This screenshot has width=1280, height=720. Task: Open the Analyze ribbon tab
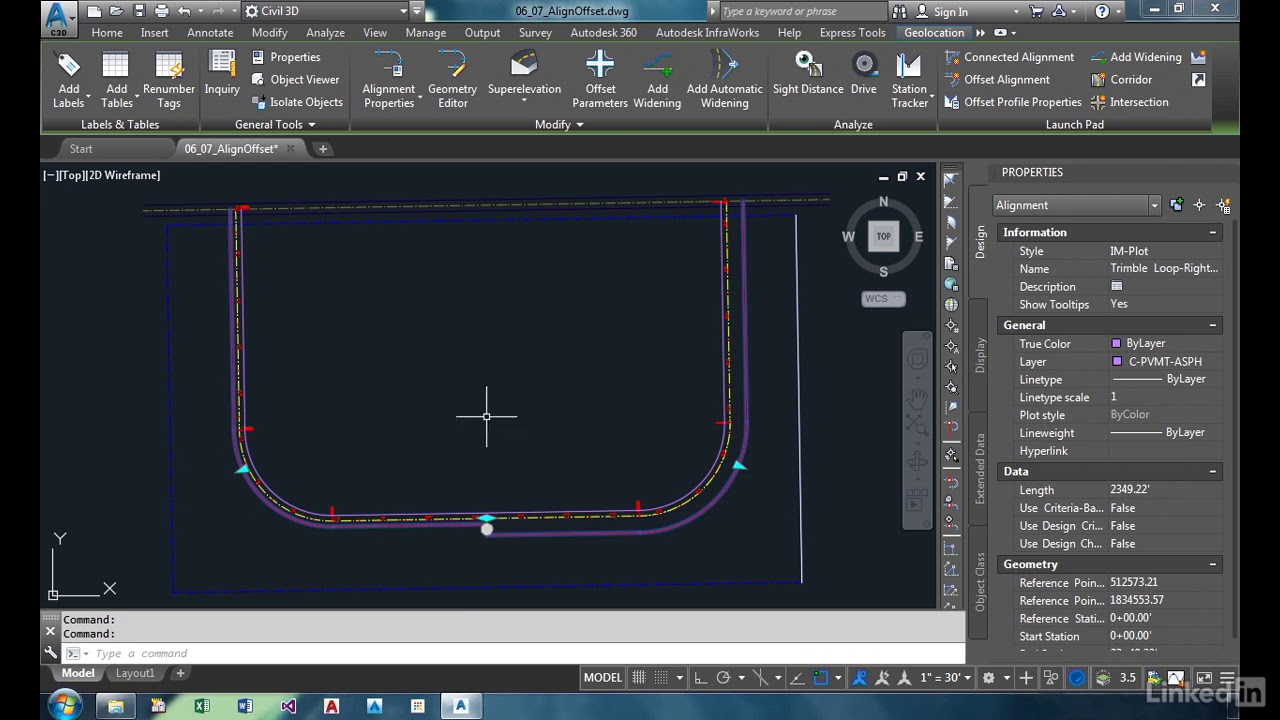point(325,33)
